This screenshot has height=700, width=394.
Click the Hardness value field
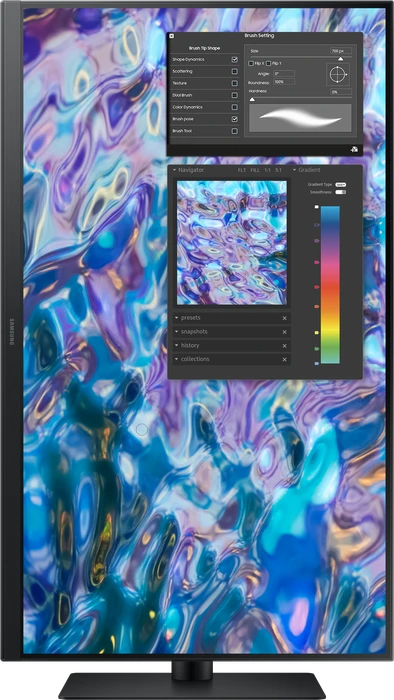tap(341, 92)
